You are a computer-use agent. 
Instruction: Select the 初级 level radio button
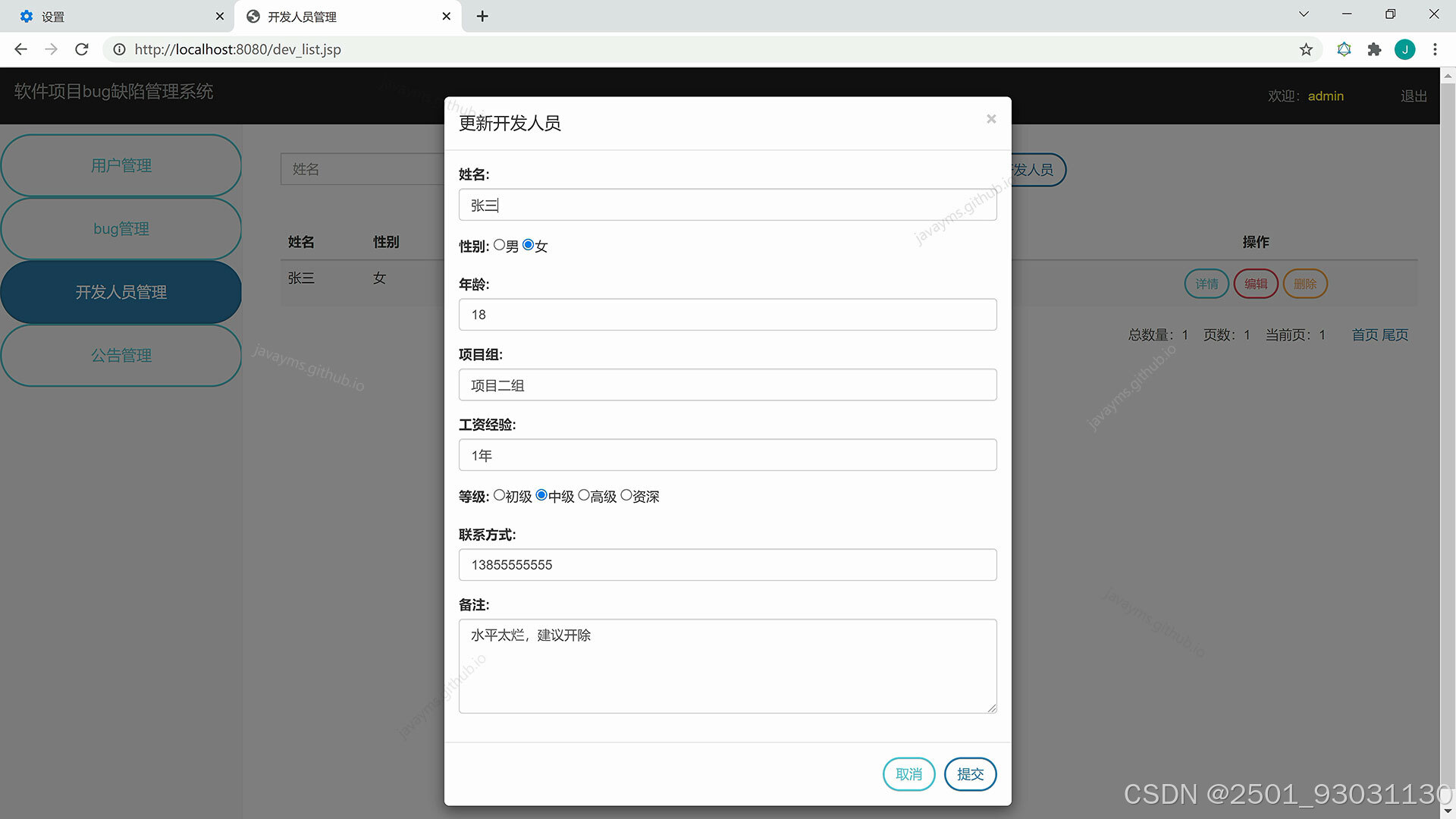pyautogui.click(x=499, y=495)
